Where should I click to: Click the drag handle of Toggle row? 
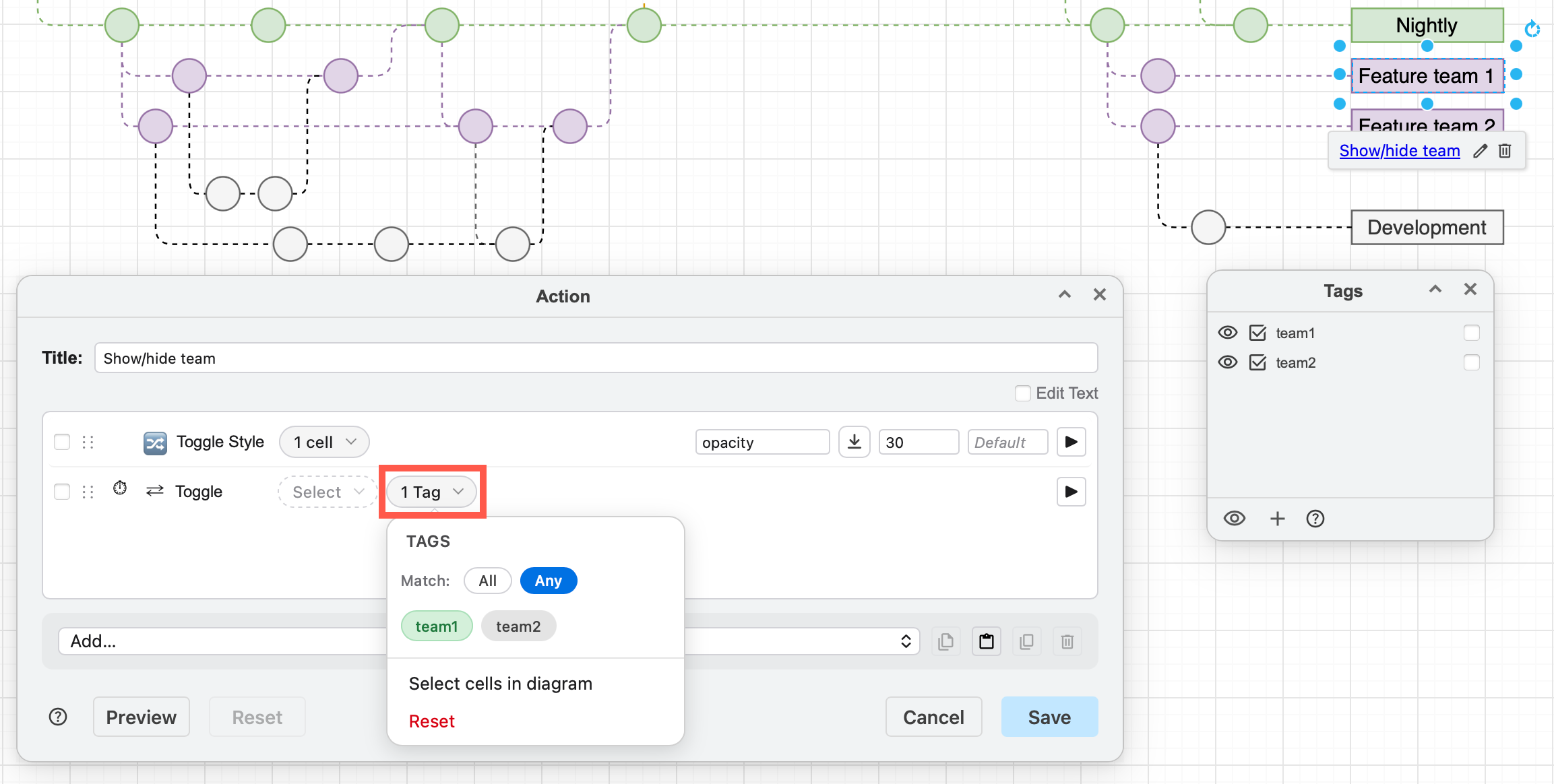click(88, 492)
